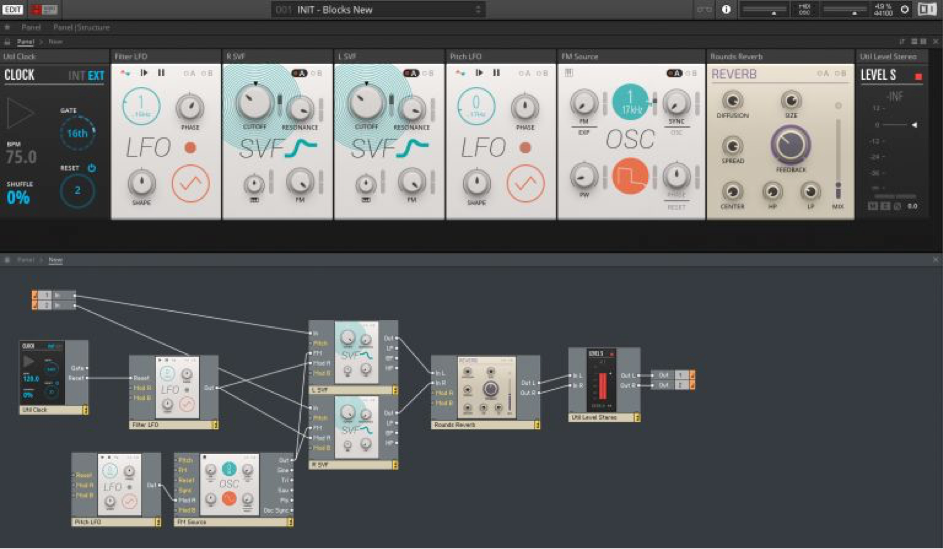This screenshot has width=943, height=549.
Task: Click the info icon in top toolbar
Action: click(x=726, y=9)
